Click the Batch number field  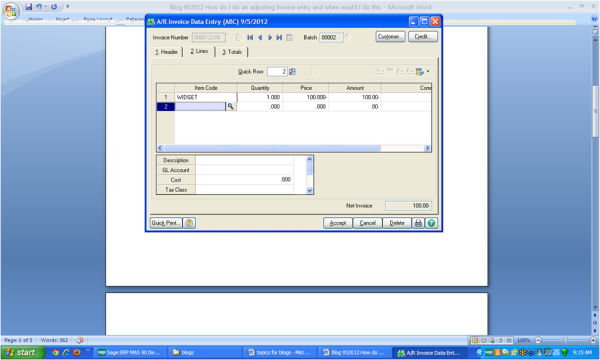331,37
